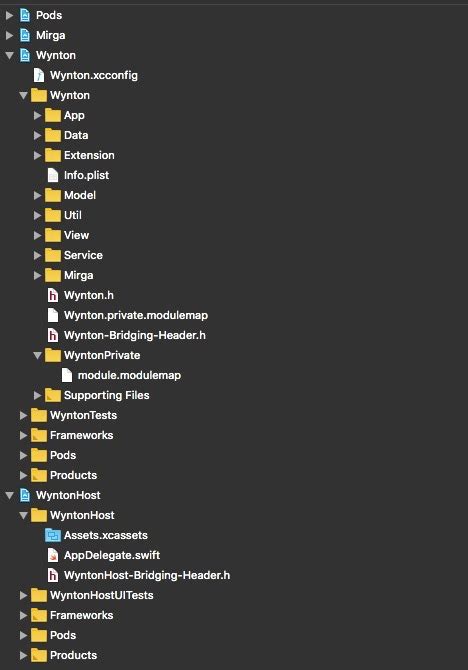
Task: Collapse the WyntonPrivate folder
Action: coord(37,355)
